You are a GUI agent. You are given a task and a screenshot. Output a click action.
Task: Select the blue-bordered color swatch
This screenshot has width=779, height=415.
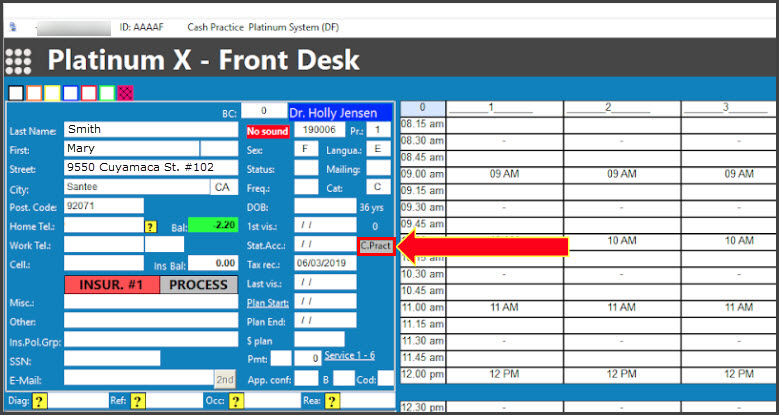71,93
